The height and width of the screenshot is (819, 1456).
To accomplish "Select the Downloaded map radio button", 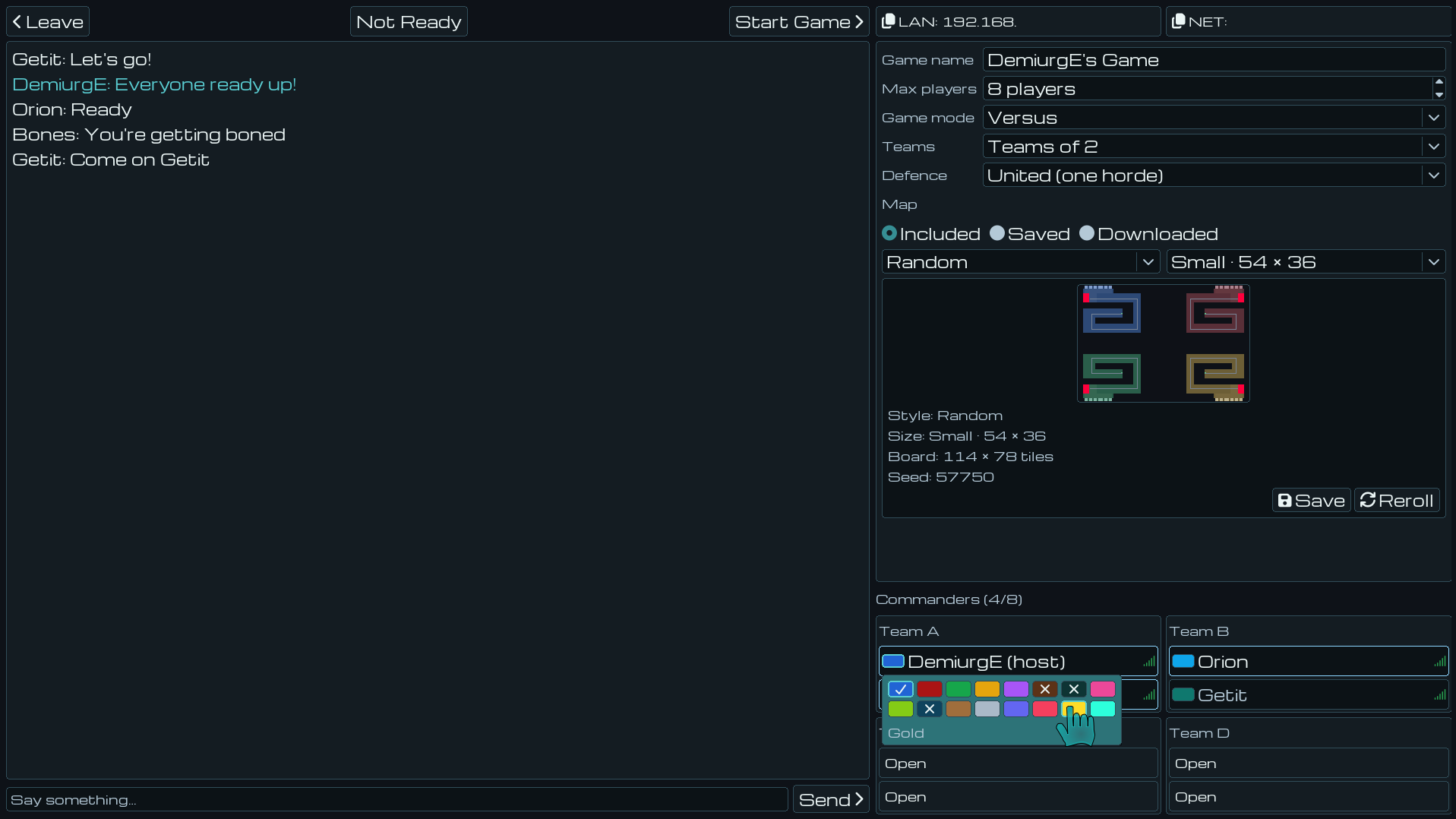I will 1087,233.
